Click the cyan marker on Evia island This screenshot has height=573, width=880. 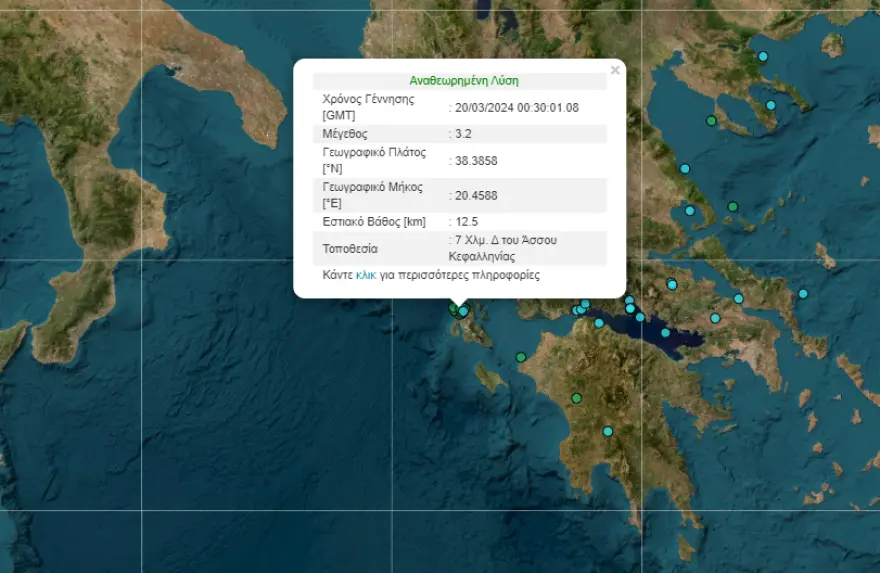tap(738, 298)
